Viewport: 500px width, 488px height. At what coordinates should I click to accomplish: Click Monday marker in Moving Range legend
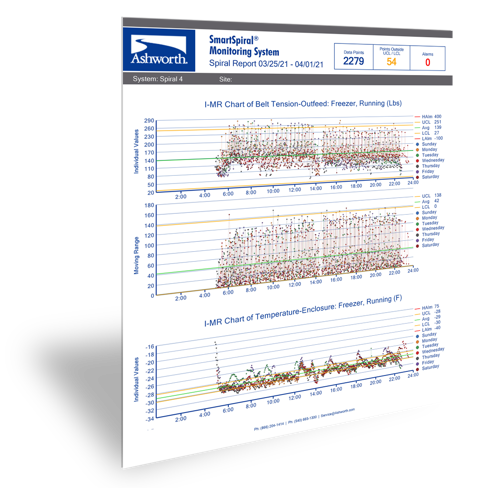pos(417,218)
